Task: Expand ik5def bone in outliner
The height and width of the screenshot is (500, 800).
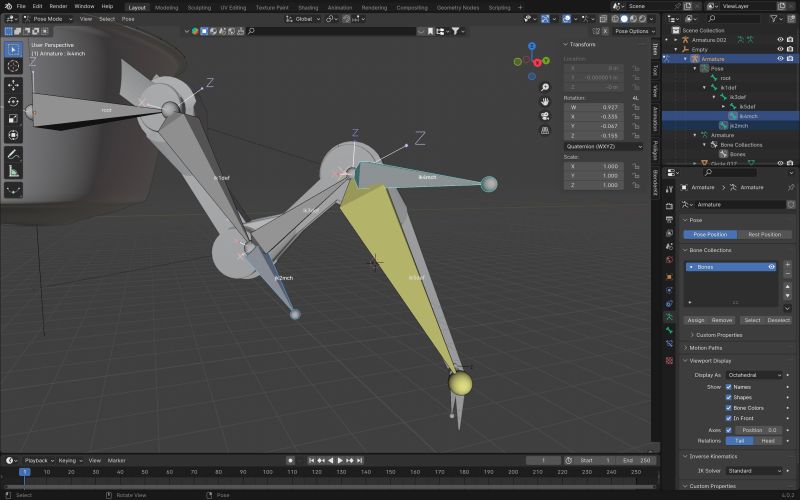Action: (723, 107)
